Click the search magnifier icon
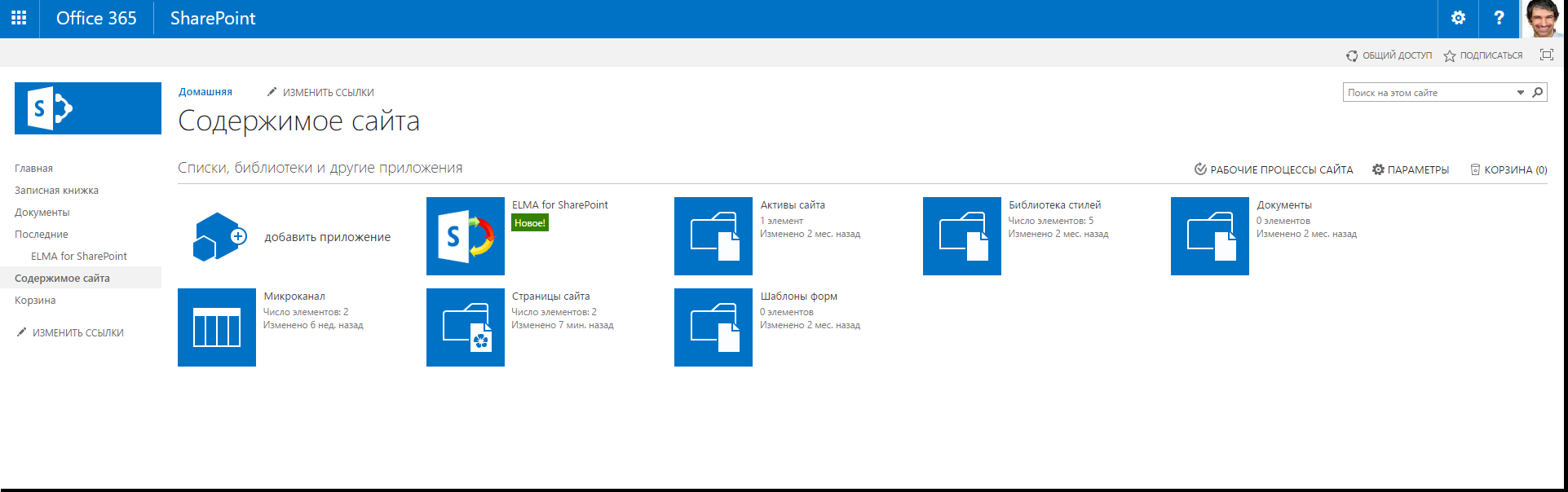1568x492 pixels. pos(1537,92)
